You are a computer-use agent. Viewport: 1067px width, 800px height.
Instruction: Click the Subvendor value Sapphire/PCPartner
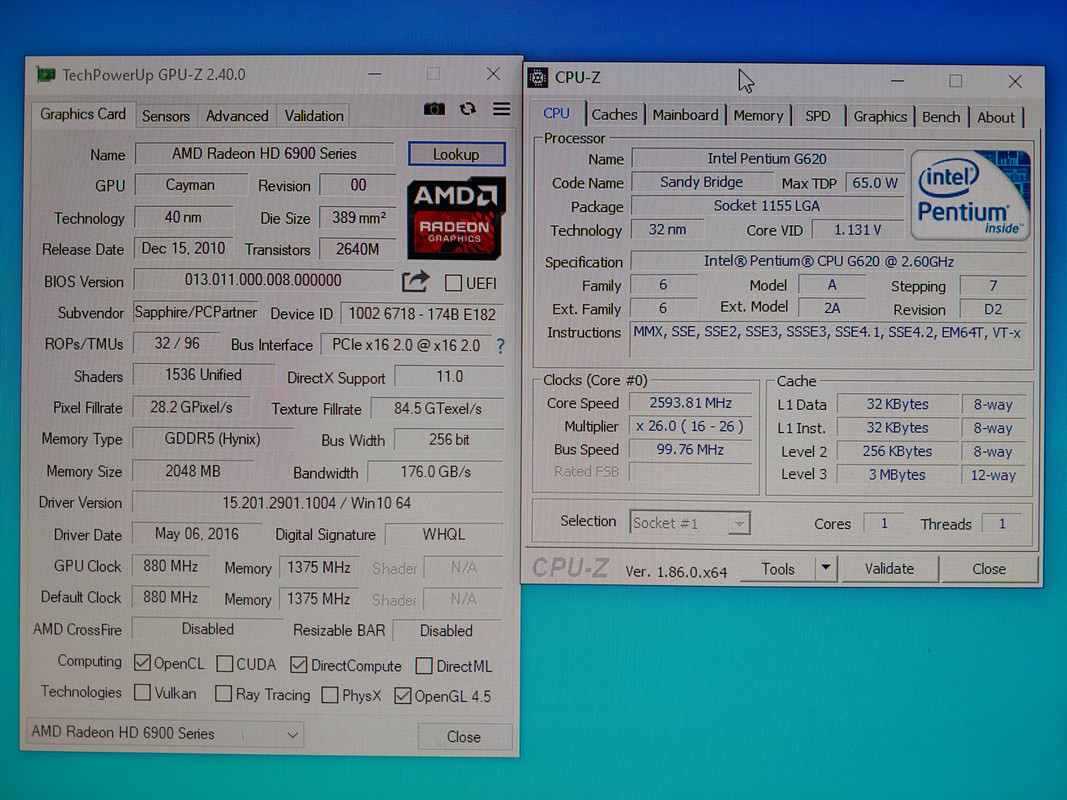[196, 312]
